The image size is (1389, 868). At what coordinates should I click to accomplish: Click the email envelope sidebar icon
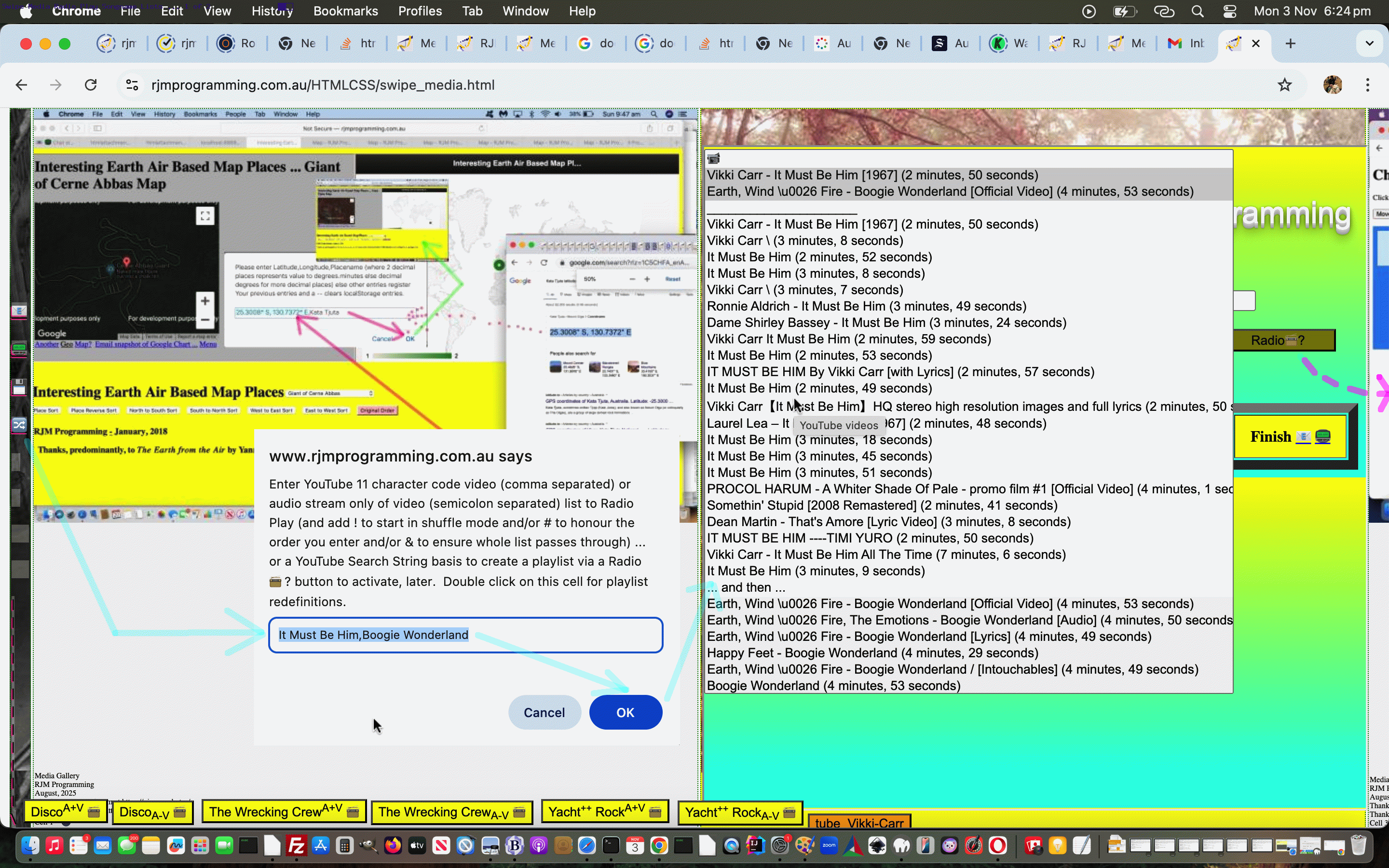pyautogui.click(x=19, y=311)
